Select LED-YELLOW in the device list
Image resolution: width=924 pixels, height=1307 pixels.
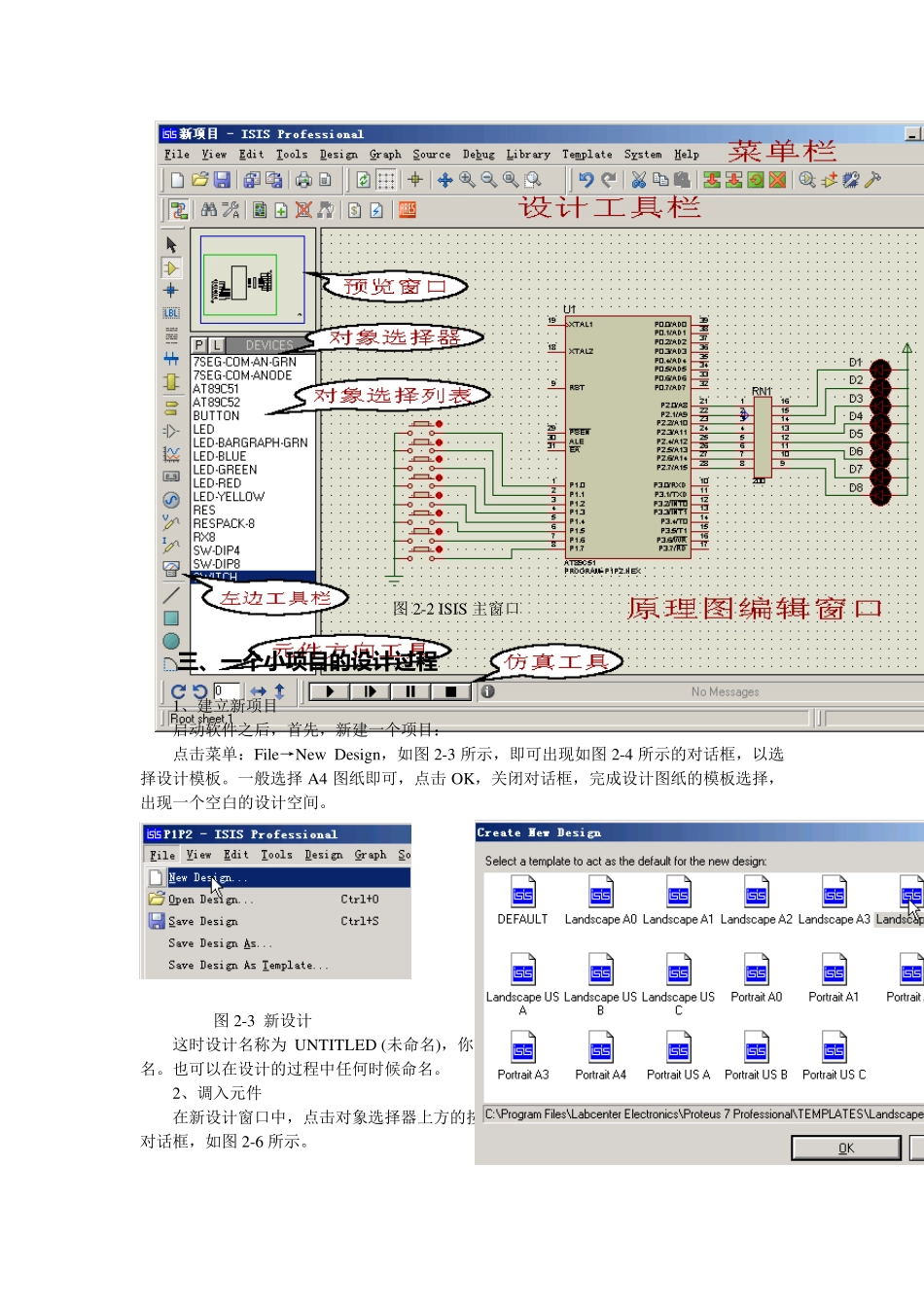[x=229, y=497]
